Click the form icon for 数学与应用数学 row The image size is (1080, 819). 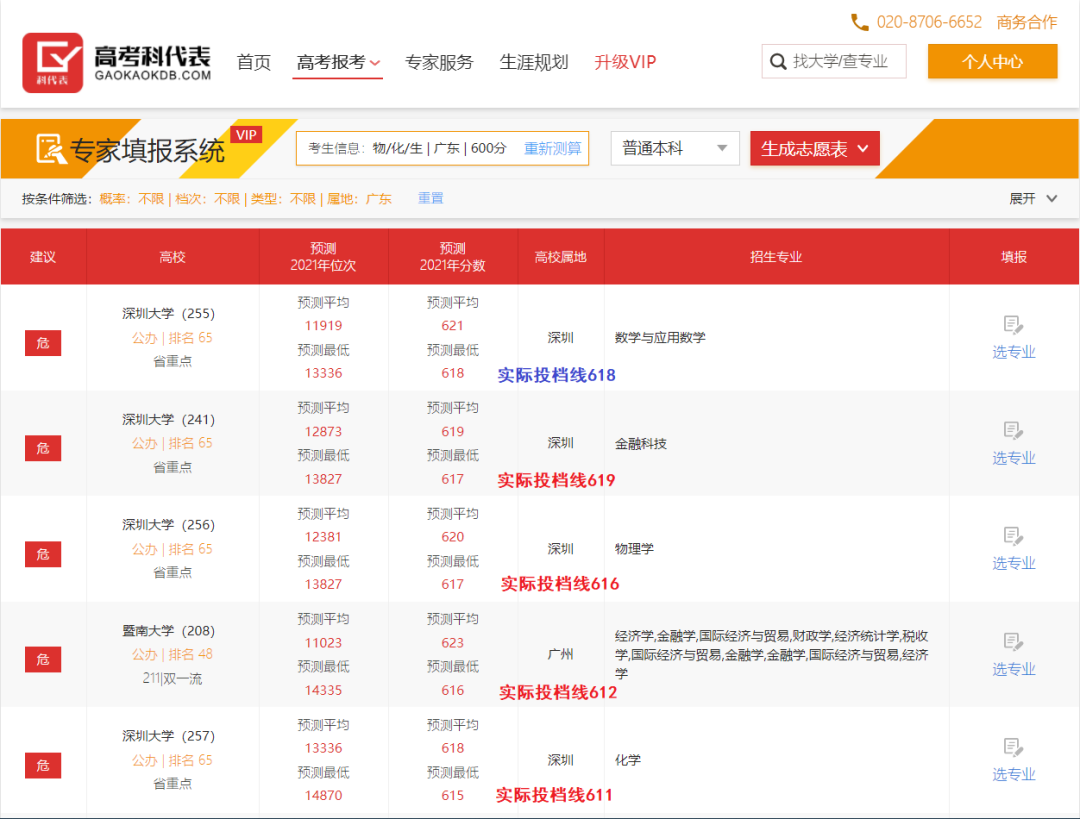[1012, 324]
